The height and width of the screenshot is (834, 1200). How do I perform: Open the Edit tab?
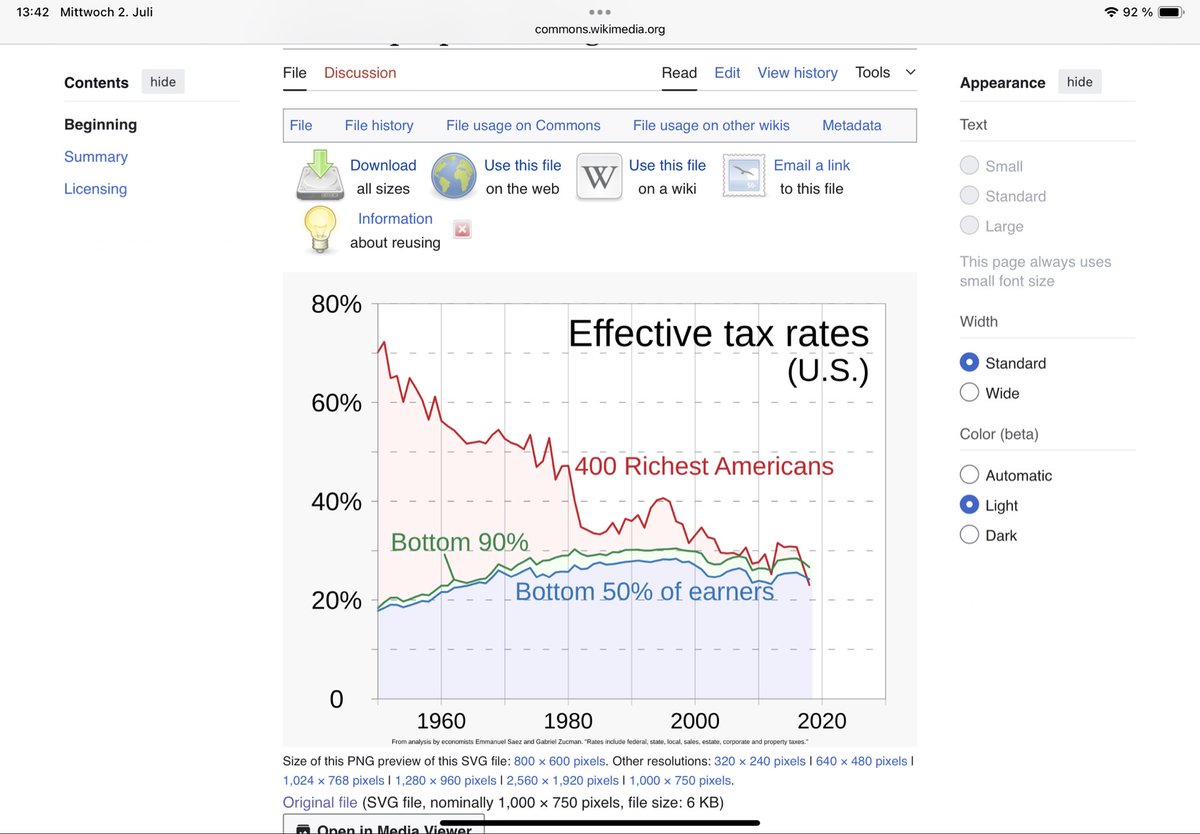tap(727, 73)
